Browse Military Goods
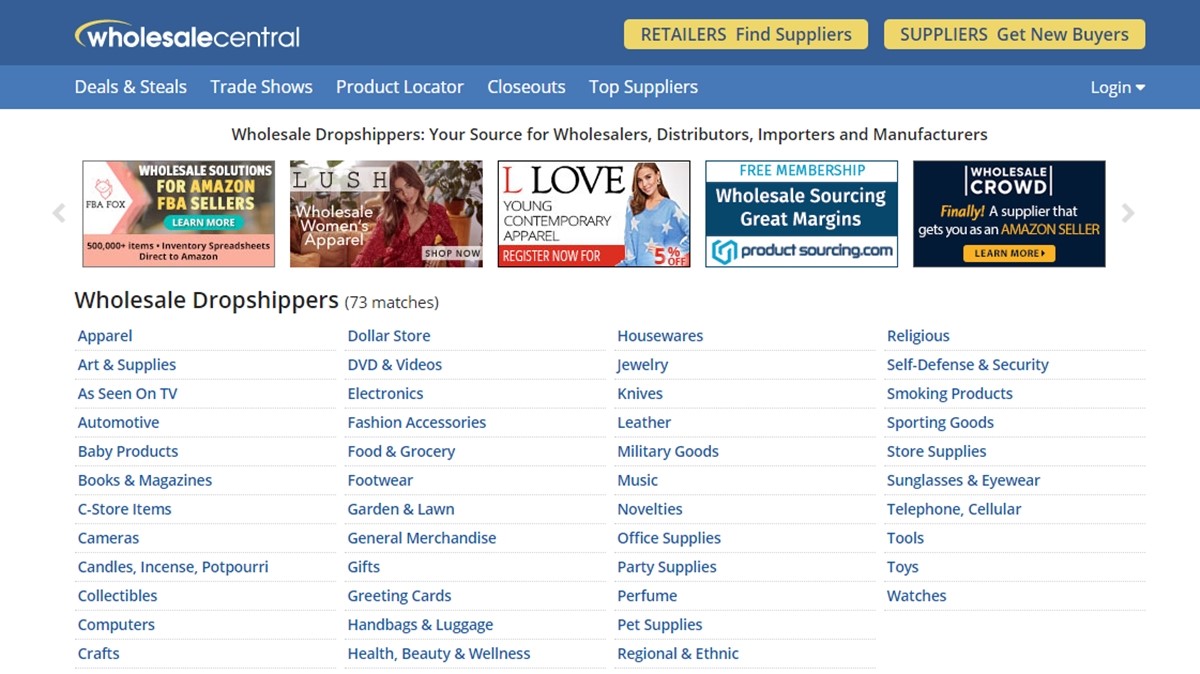The image size is (1200, 674). pos(668,452)
